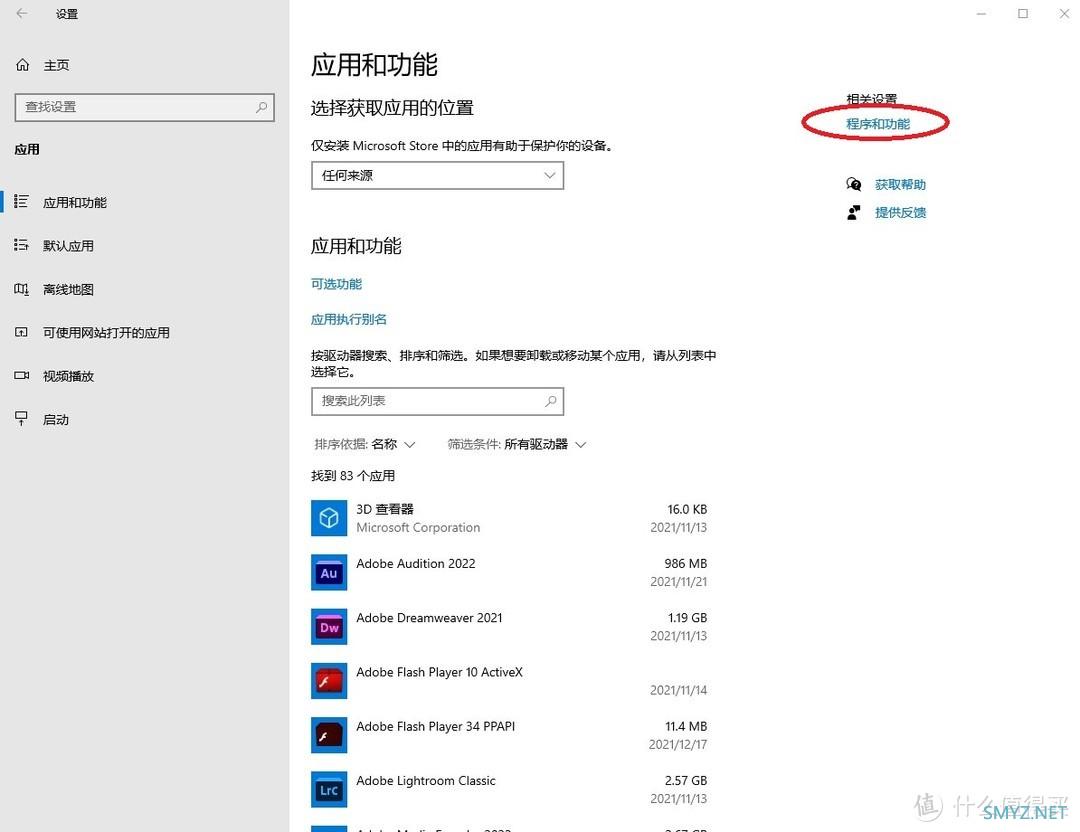This screenshot has width=1080, height=832.
Task: Click the magnifier icon in 查找设置 box
Action: (262, 107)
